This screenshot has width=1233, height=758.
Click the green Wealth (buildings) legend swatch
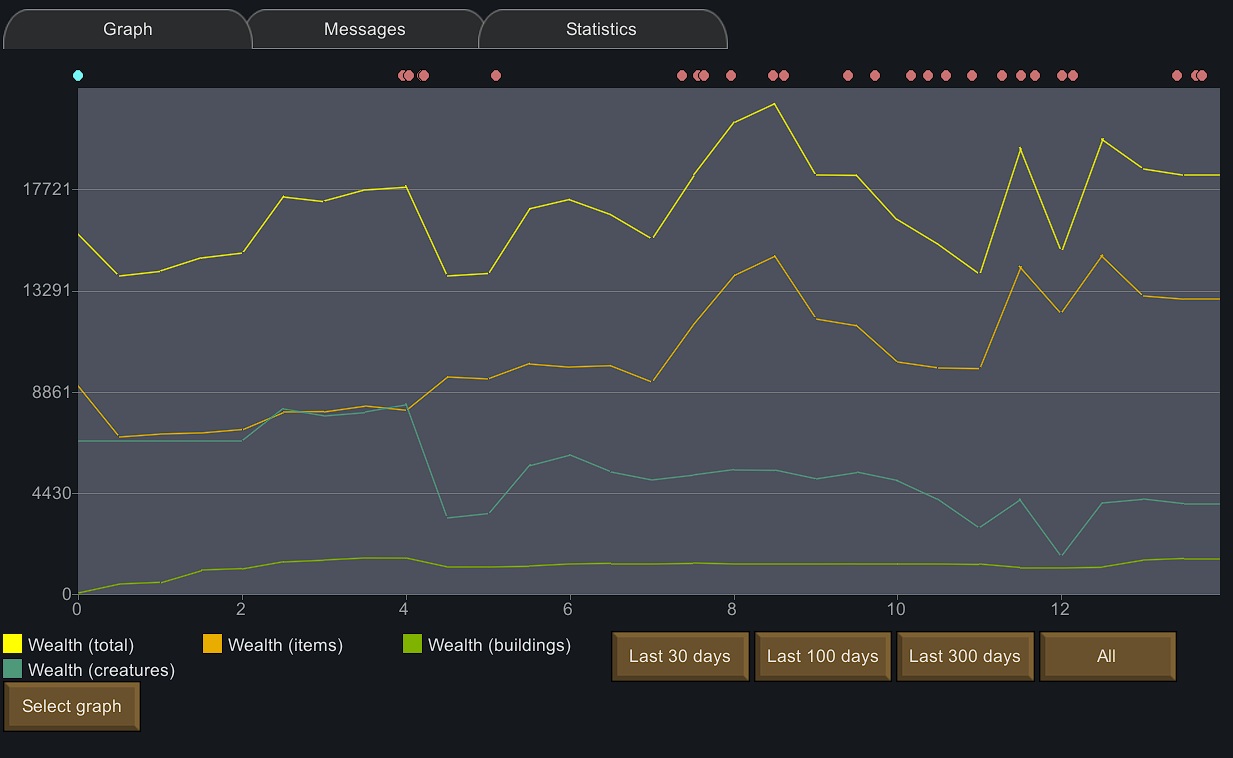coord(412,644)
